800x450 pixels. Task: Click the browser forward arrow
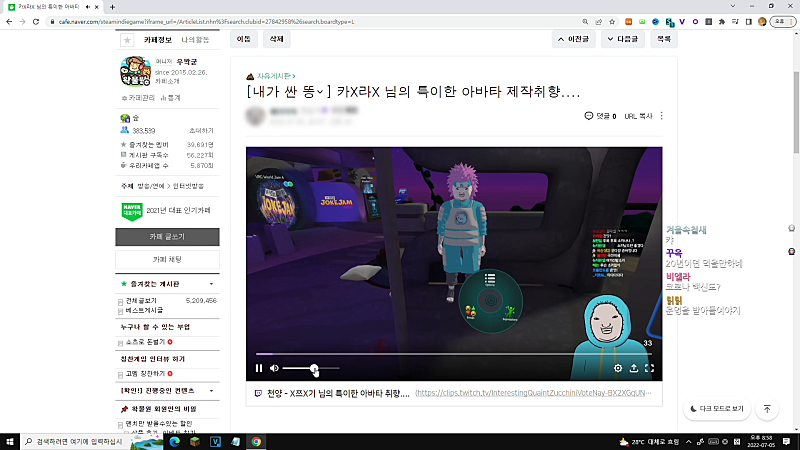pyautogui.click(x=22, y=21)
